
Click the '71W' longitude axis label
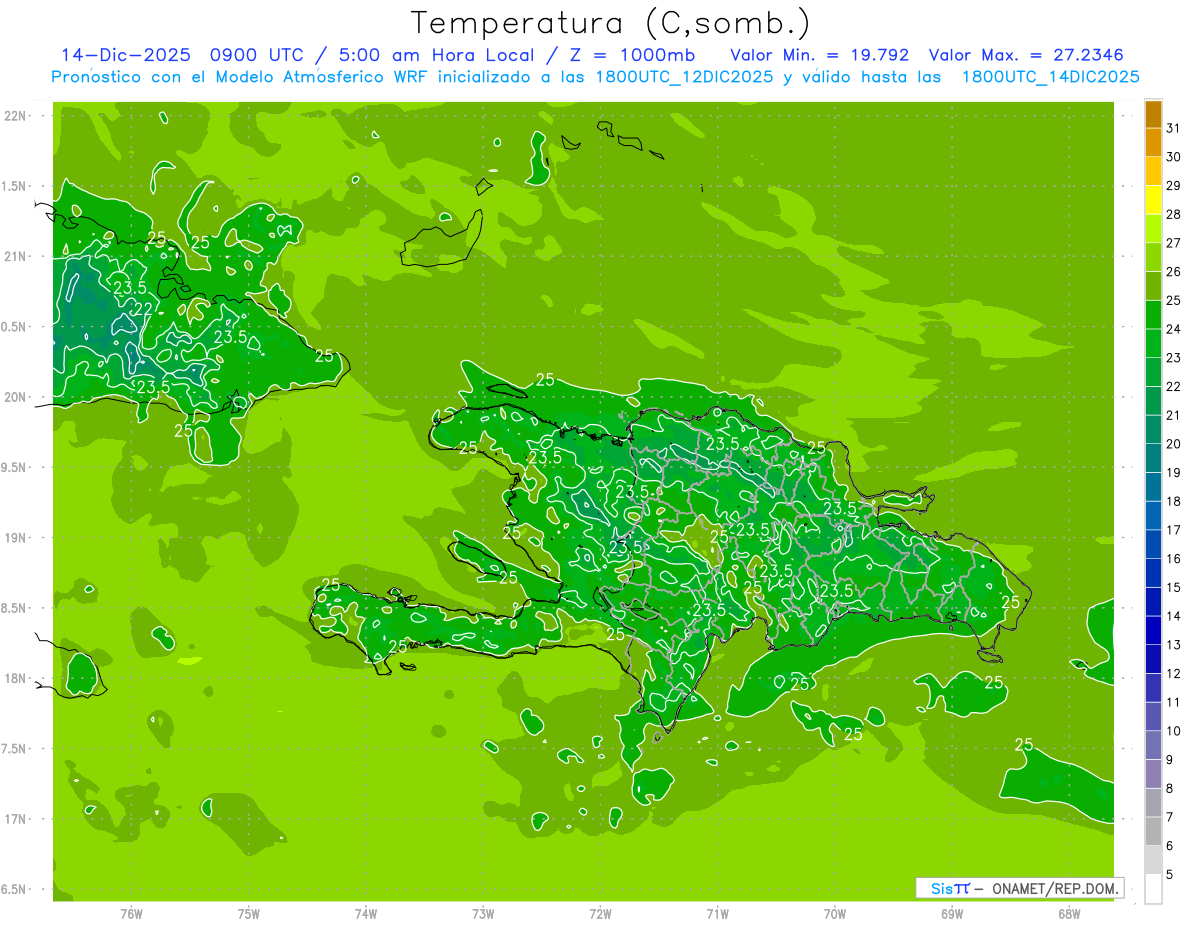(717, 913)
